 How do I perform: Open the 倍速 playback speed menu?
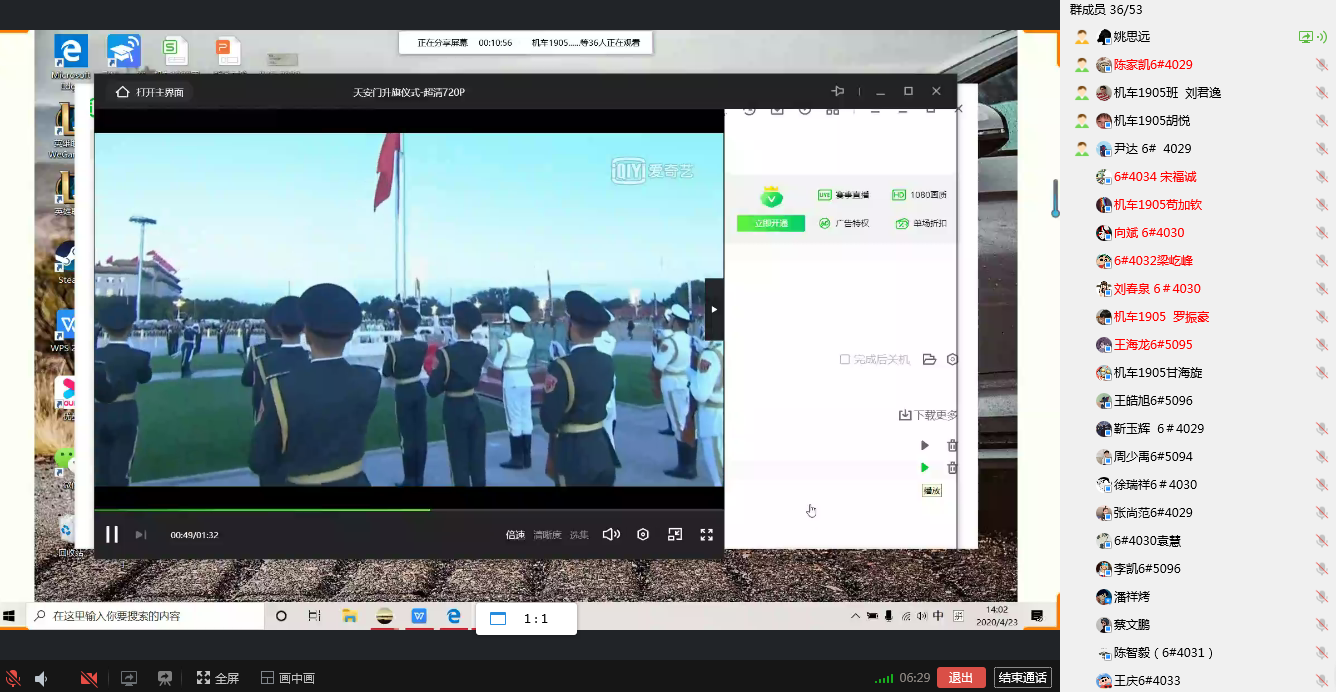[515, 535]
